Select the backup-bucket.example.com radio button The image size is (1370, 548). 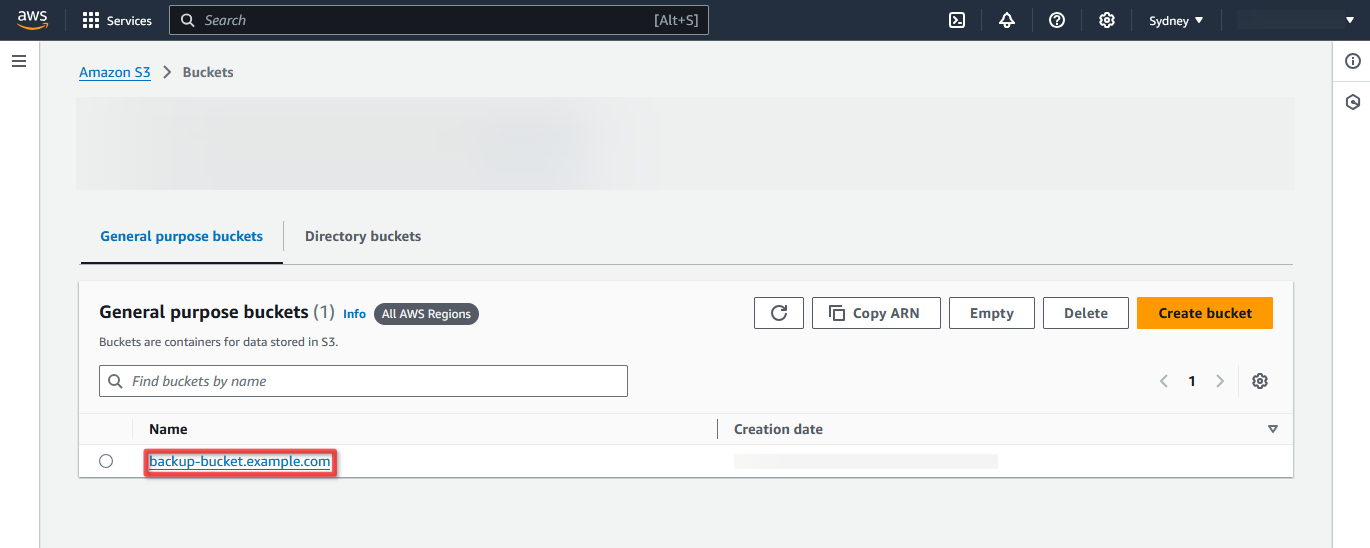point(106,461)
